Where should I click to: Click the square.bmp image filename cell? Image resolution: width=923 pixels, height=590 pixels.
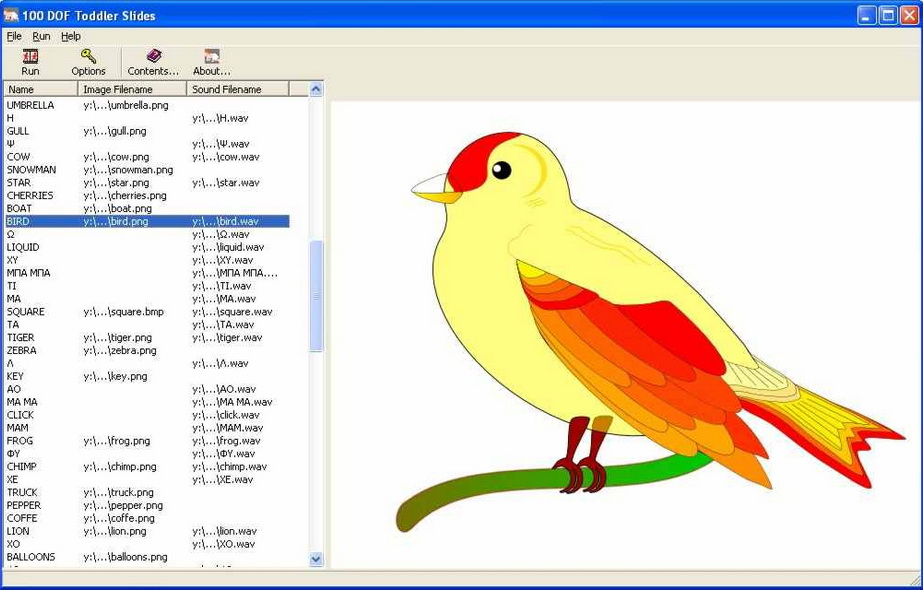coord(124,312)
